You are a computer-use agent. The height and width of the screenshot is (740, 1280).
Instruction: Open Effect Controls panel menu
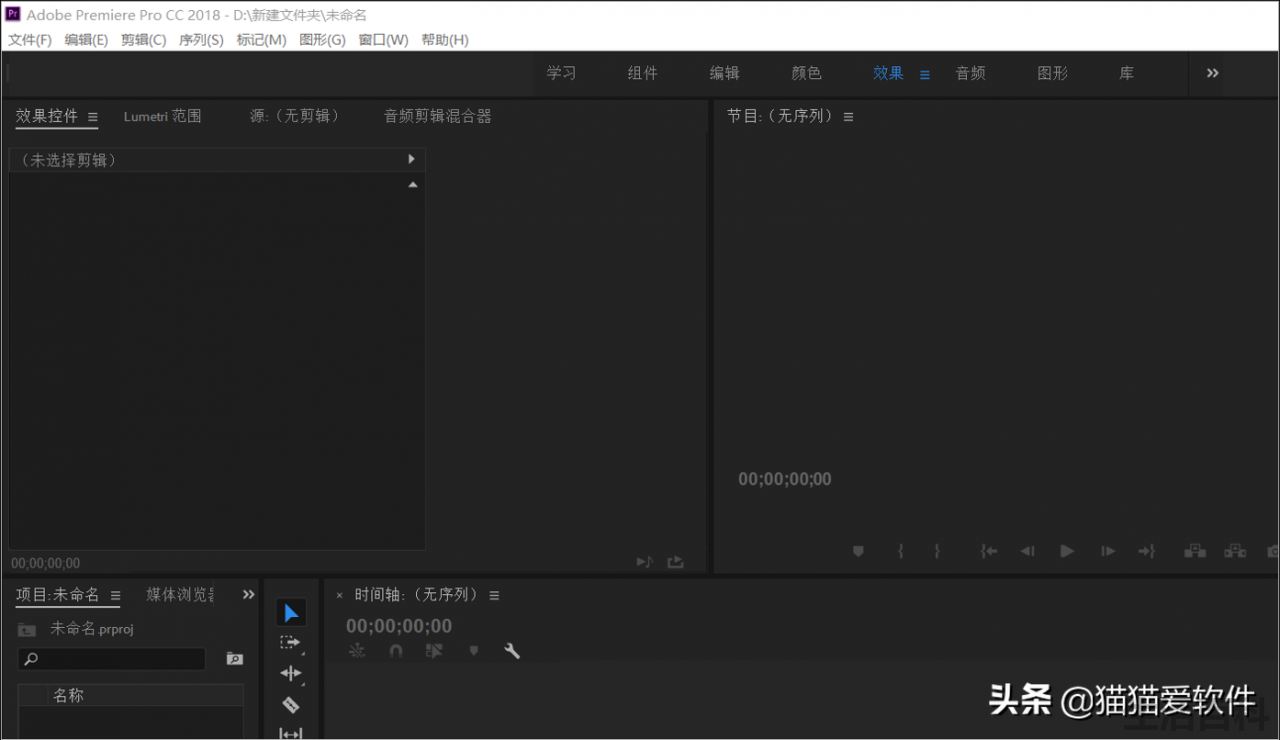coord(93,117)
